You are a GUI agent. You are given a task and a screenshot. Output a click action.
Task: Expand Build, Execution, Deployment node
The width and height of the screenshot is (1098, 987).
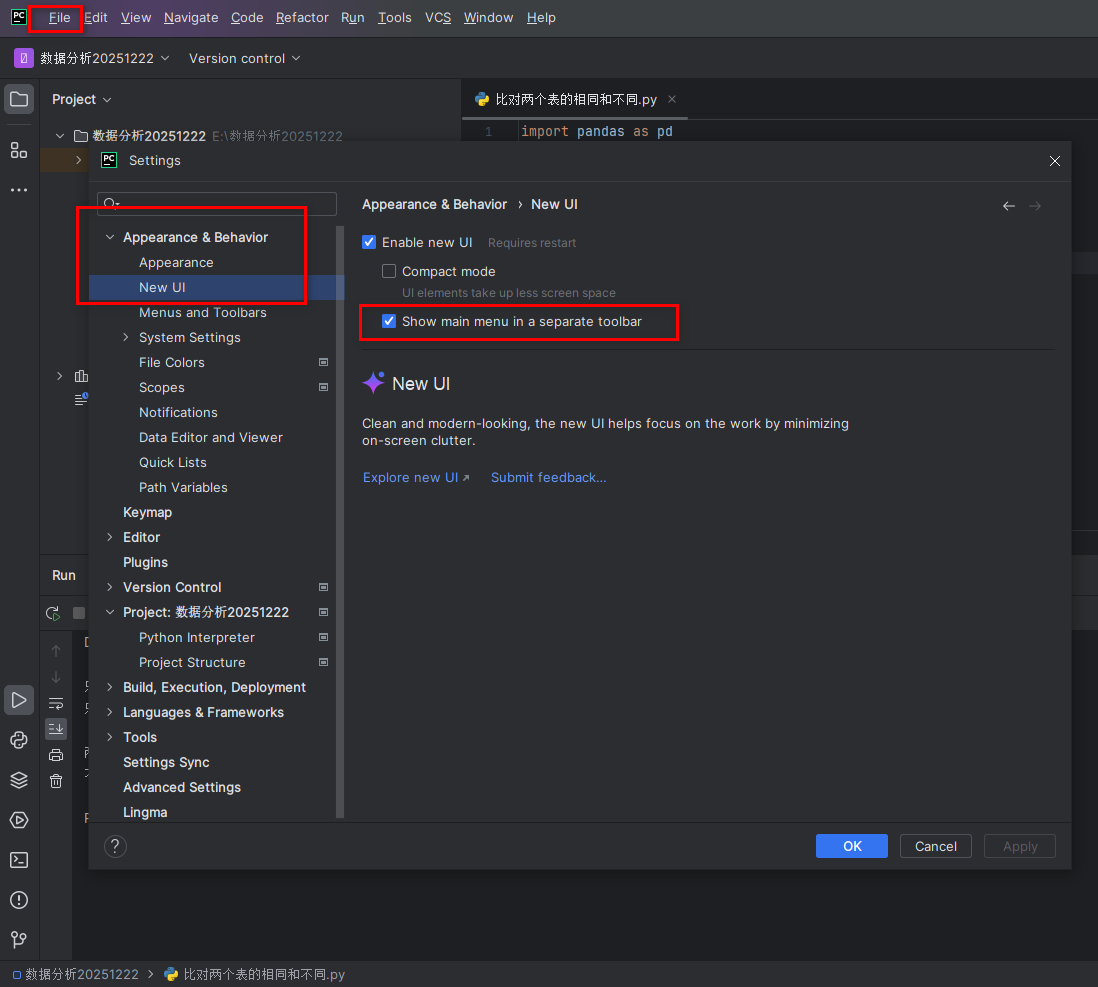point(110,687)
